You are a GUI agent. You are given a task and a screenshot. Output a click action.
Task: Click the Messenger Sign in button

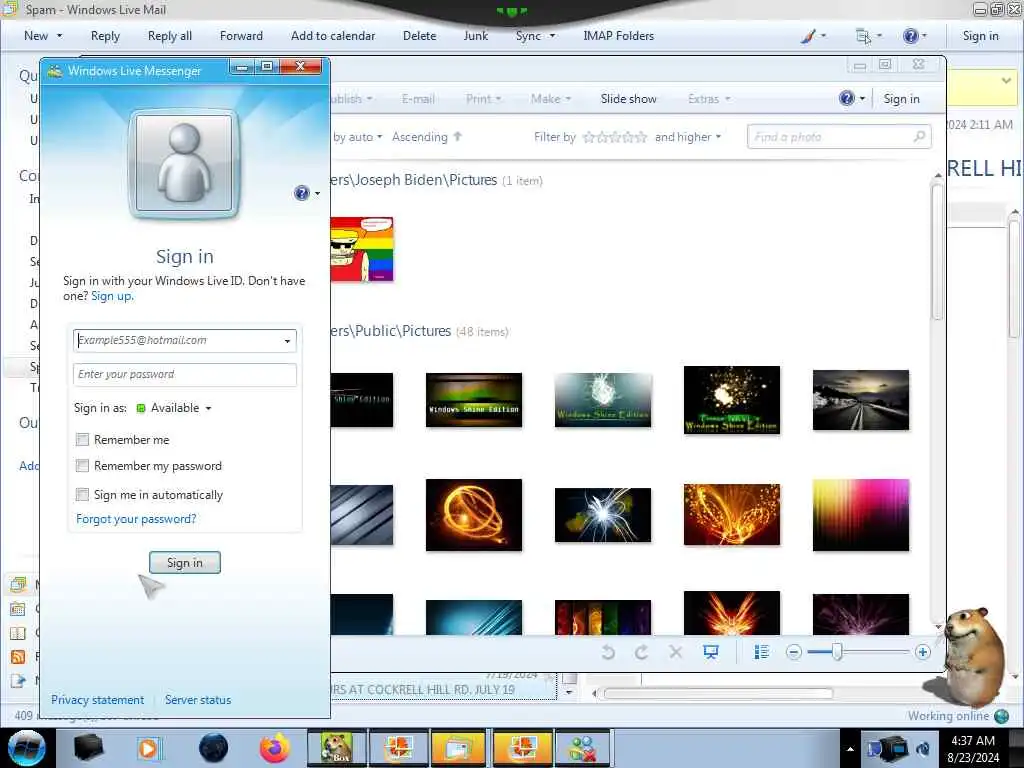(185, 562)
